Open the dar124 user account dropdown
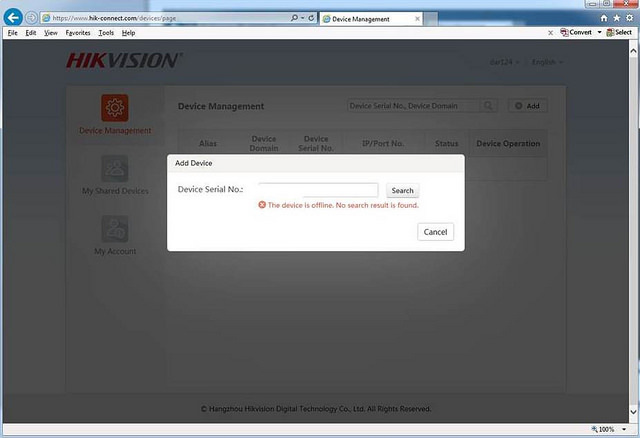 (504, 62)
